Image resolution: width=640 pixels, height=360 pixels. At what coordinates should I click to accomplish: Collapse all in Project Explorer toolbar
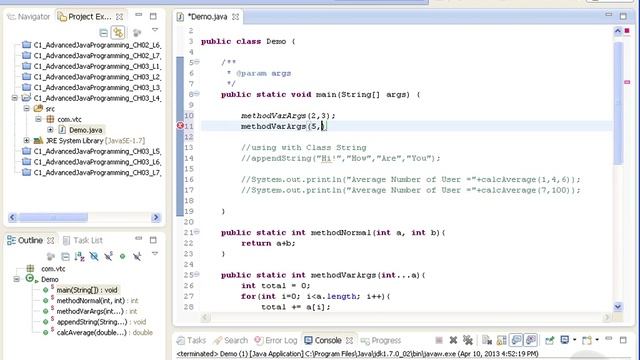click(x=104, y=33)
